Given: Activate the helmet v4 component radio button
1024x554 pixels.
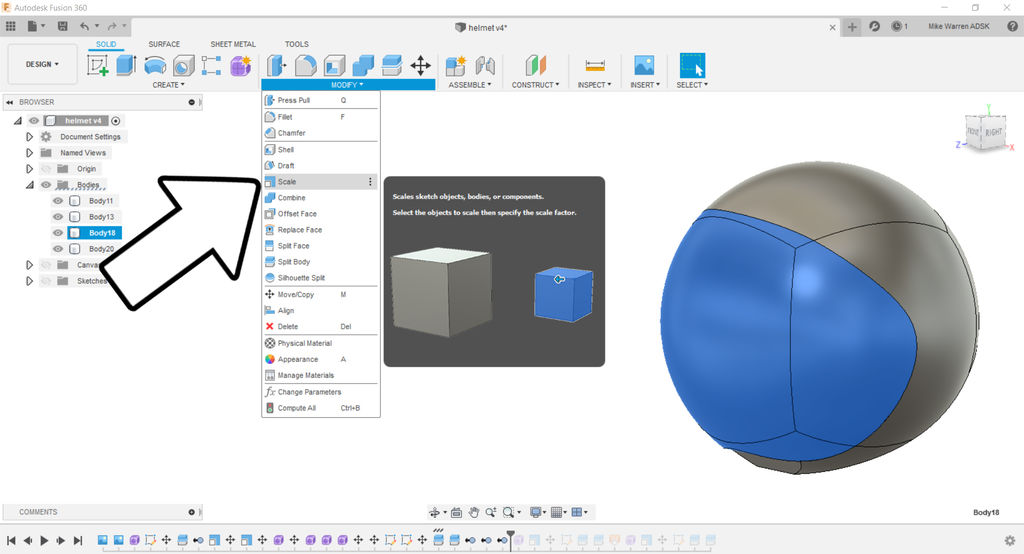Looking at the screenshot, I should pyautogui.click(x=116, y=121).
